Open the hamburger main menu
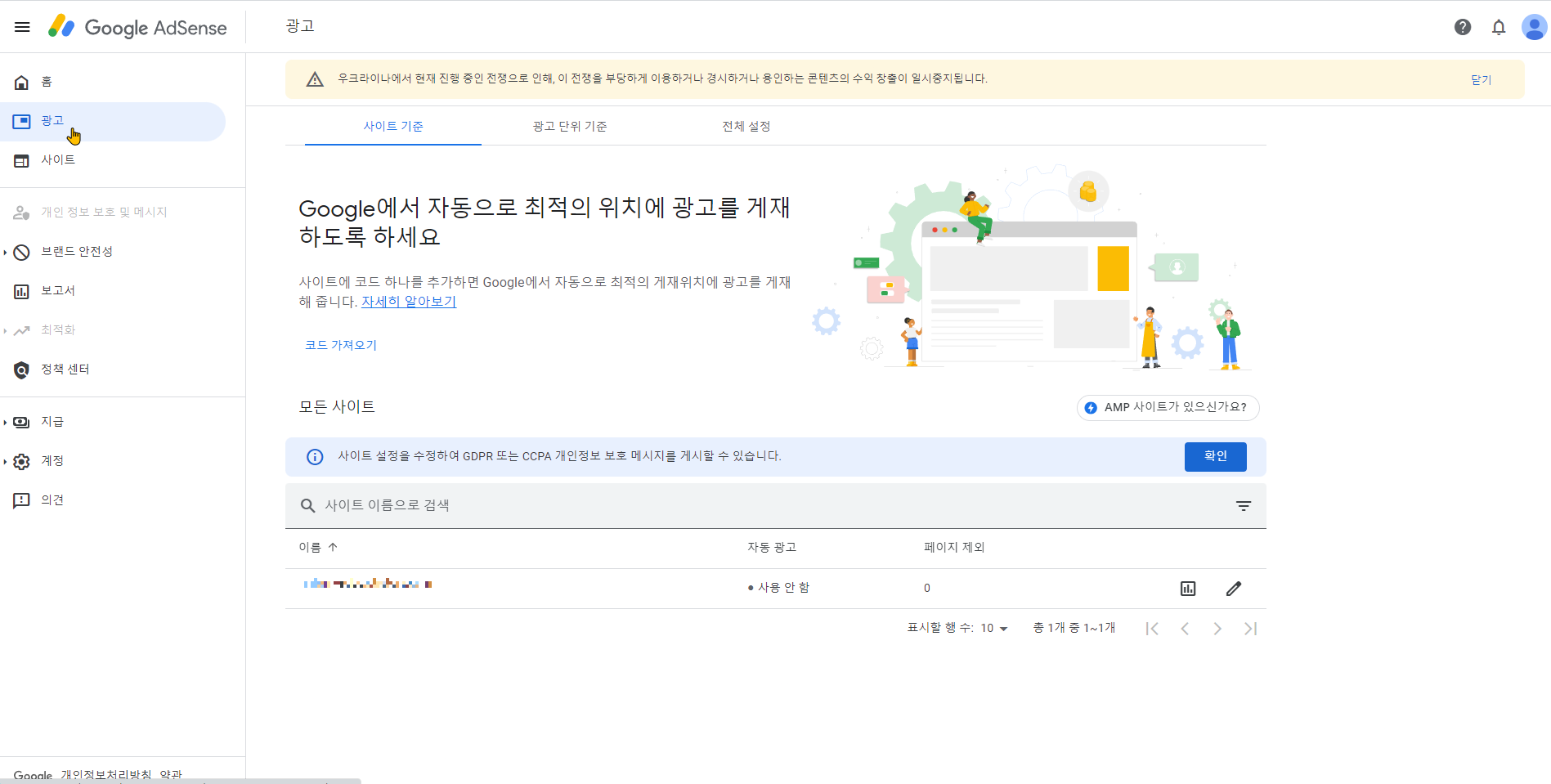The image size is (1551, 784). coord(22,27)
